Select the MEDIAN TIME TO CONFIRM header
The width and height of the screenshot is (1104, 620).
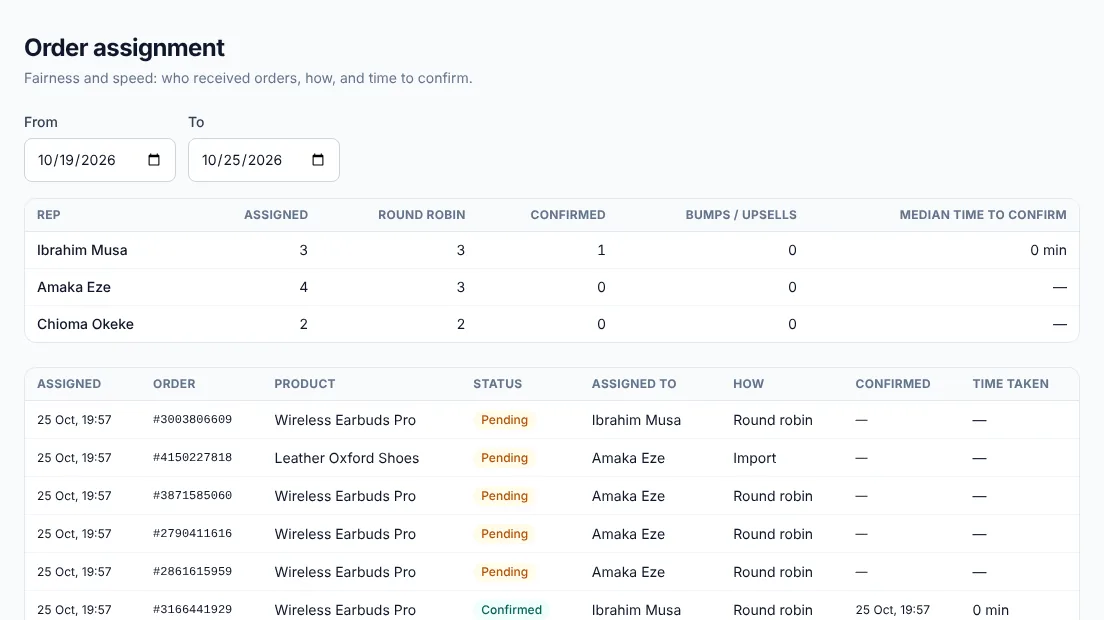pos(983,215)
